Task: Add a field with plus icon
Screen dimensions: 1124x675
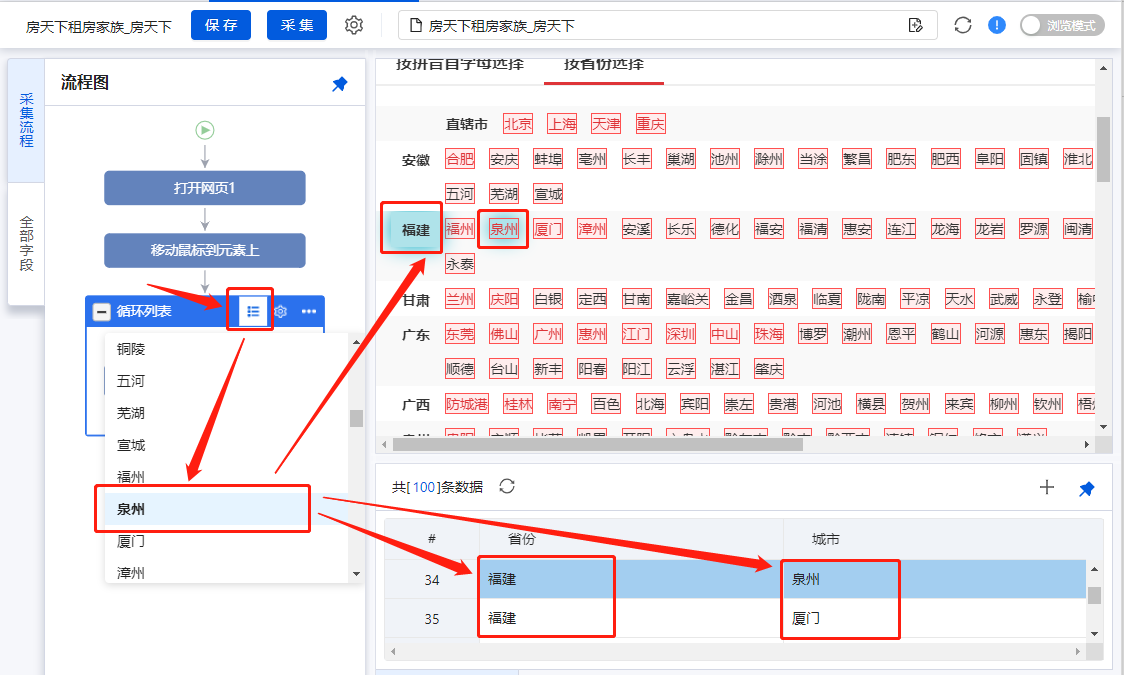Action: [x=1047, y=487]
